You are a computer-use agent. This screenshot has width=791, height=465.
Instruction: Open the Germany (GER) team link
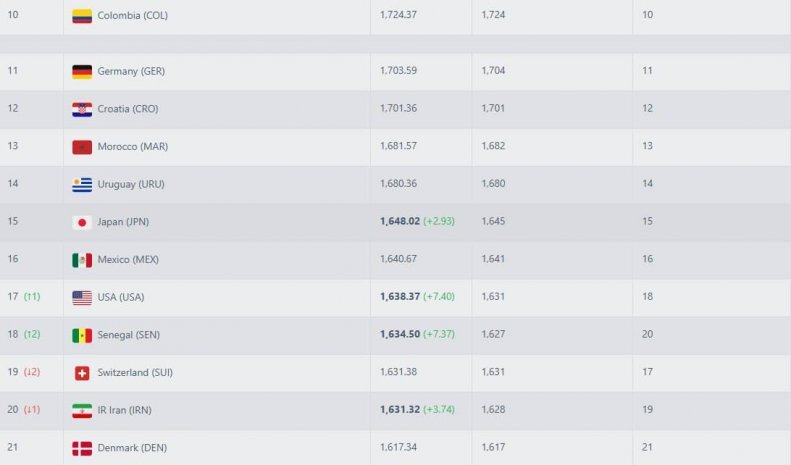[131, 72]
